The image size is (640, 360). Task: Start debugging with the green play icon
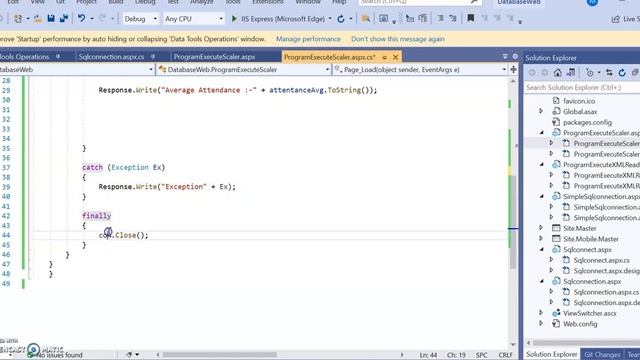pyautogui.click(x=234, y=19)
